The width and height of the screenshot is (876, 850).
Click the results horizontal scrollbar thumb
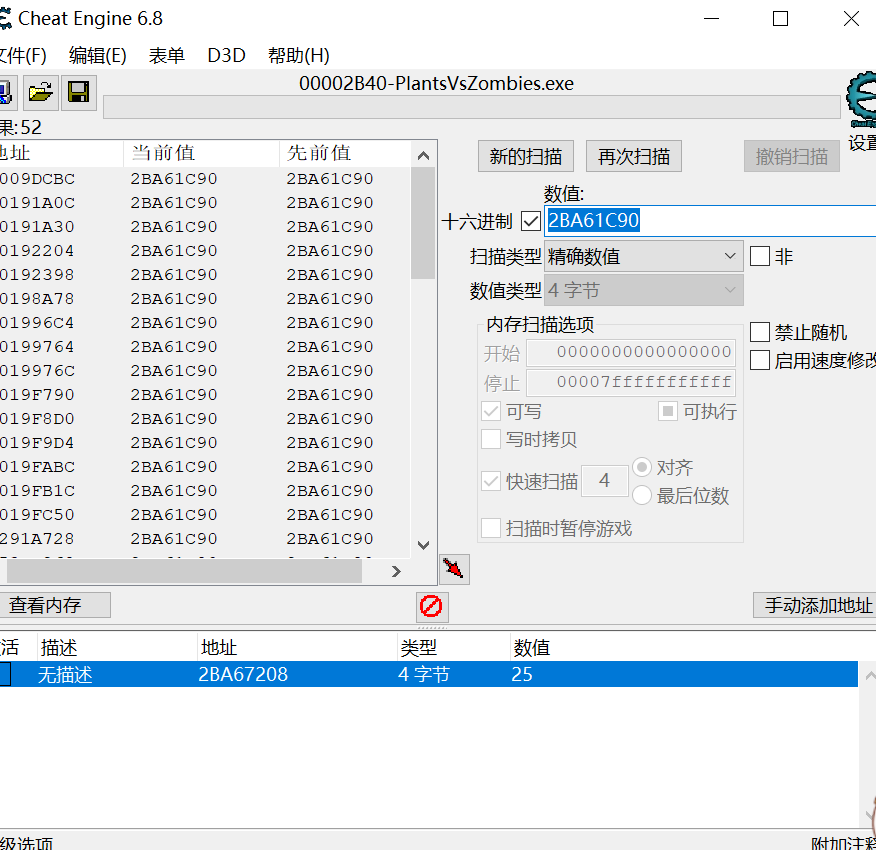coord(184,571)
